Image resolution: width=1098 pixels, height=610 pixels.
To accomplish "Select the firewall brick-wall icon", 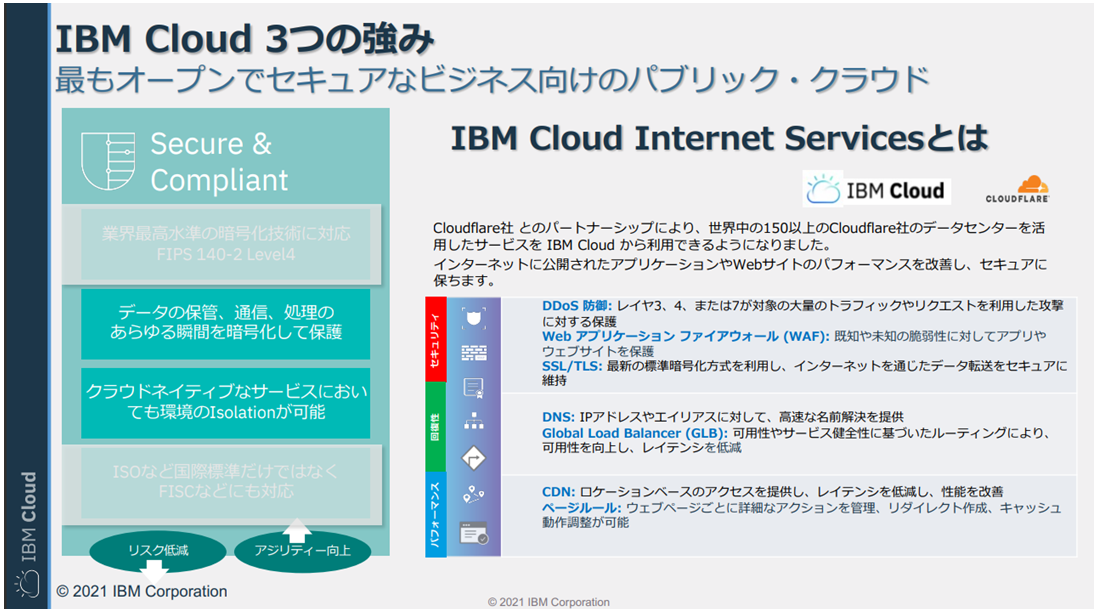I will pos(474,353).
